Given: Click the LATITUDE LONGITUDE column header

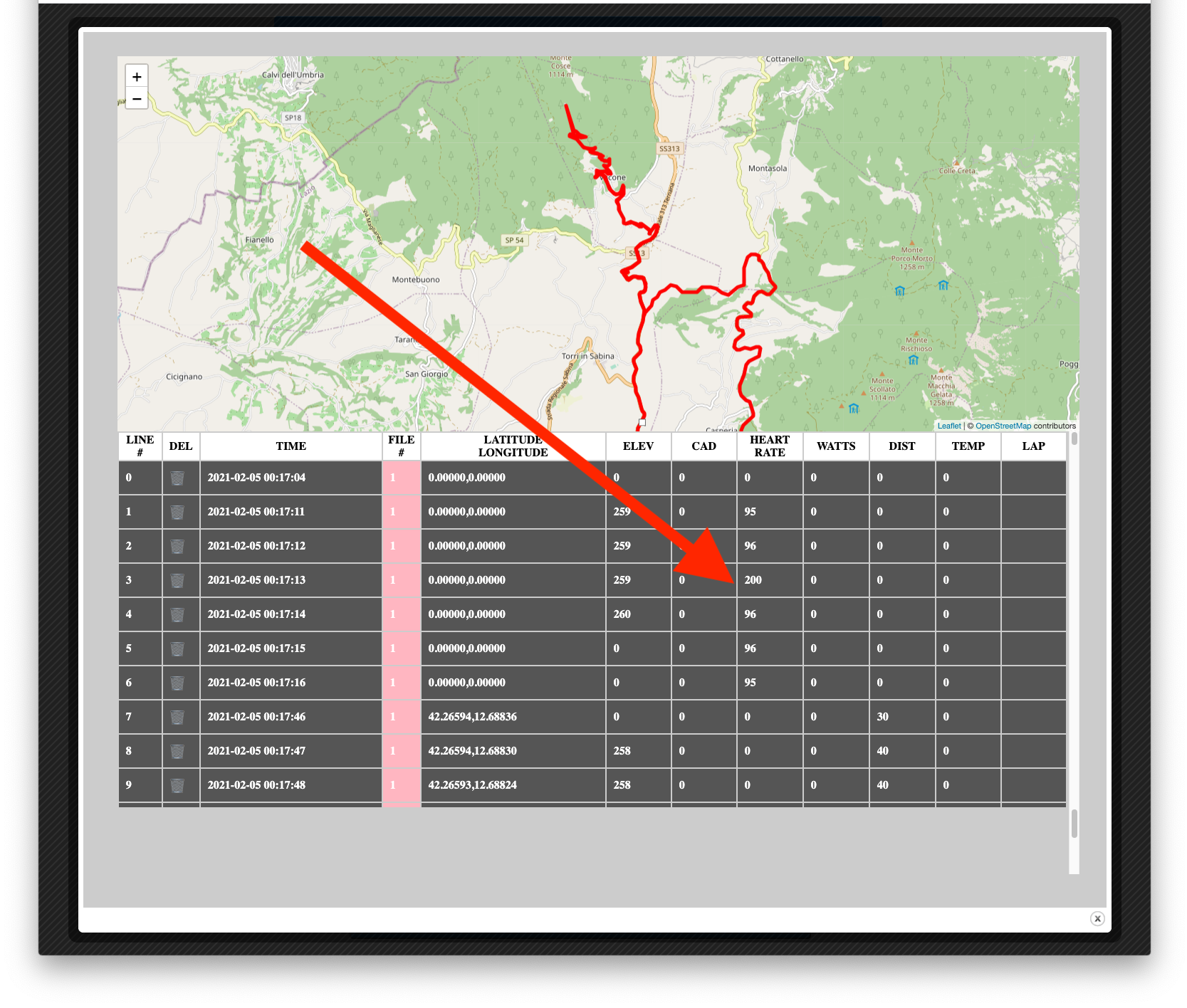Looking at the screenshot, I should pyautogui.click(x=513, y=446).
